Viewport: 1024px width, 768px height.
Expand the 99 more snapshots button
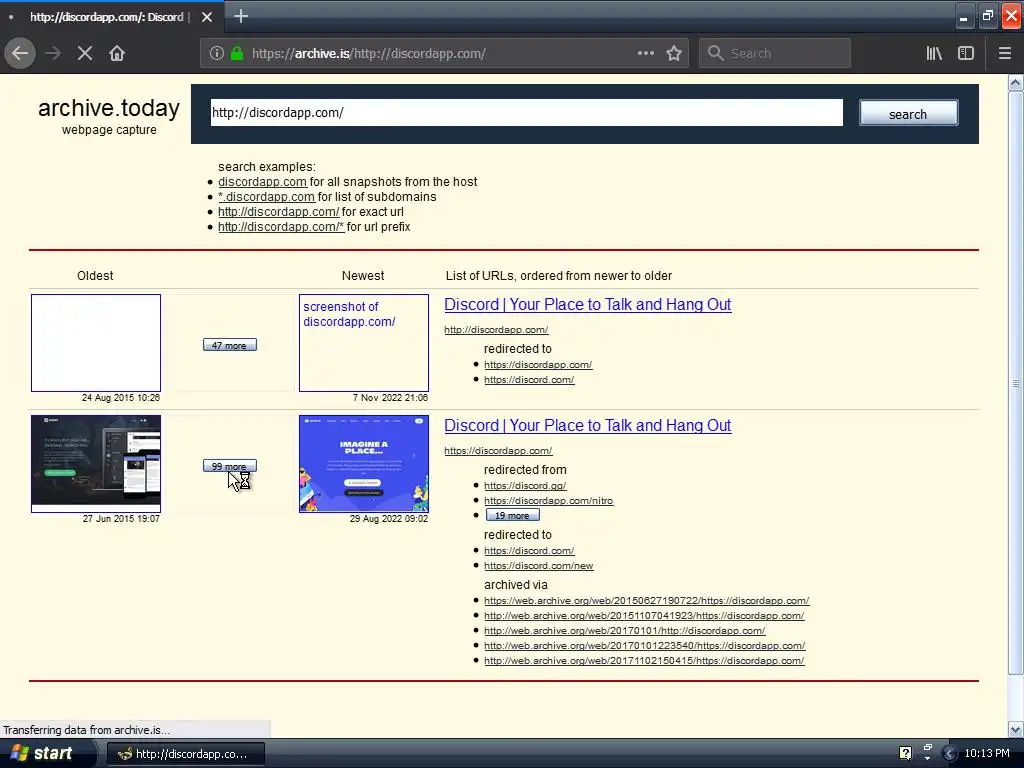click(230, 466)
